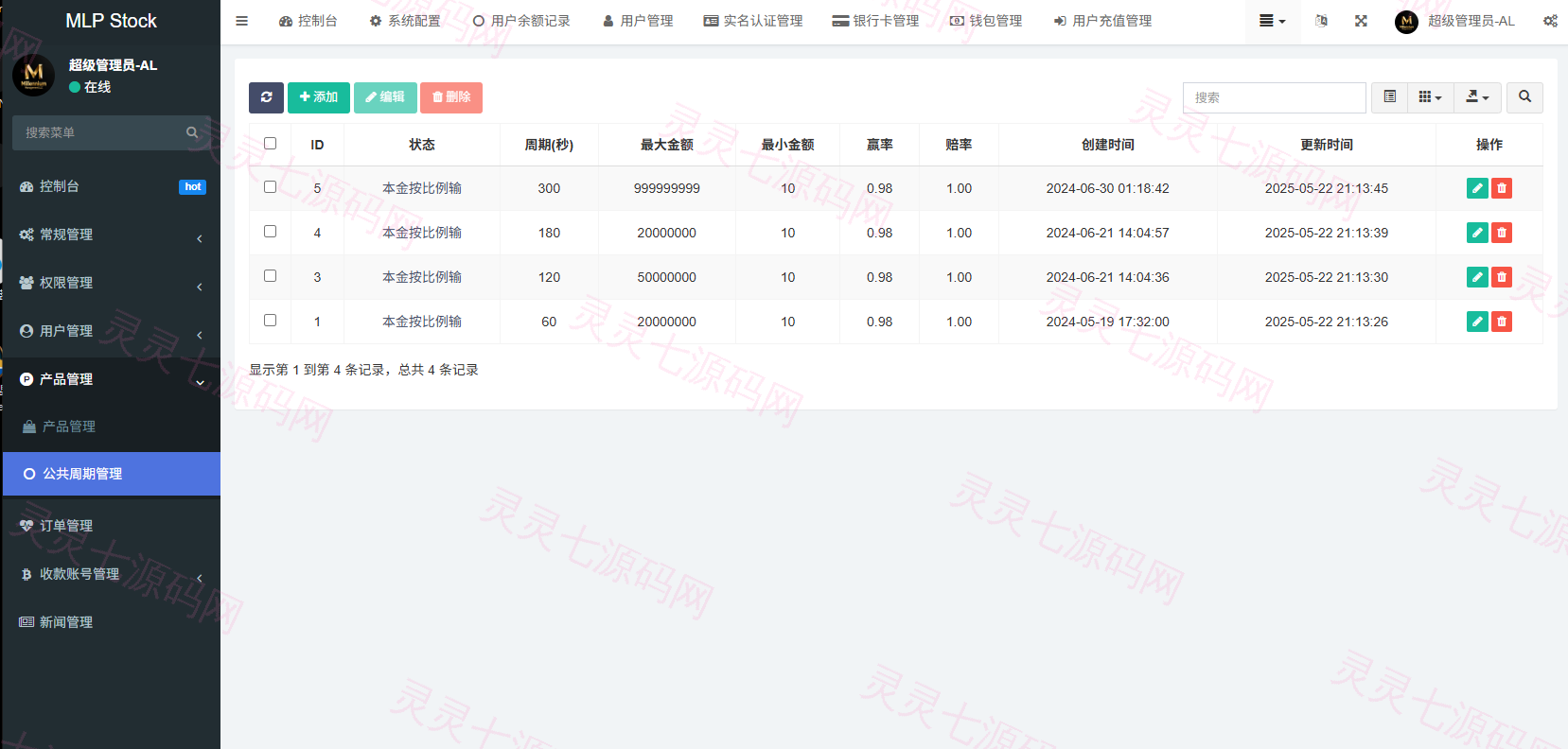Click the hamburger sidebar toggle icon

click(x=242, y=21)
